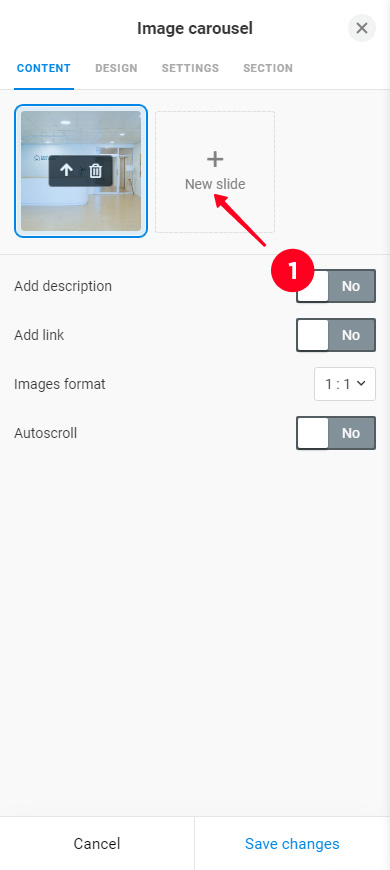Enable the Add link switch
The height and width of the screenshot is (870, 390).
point(336,335)
